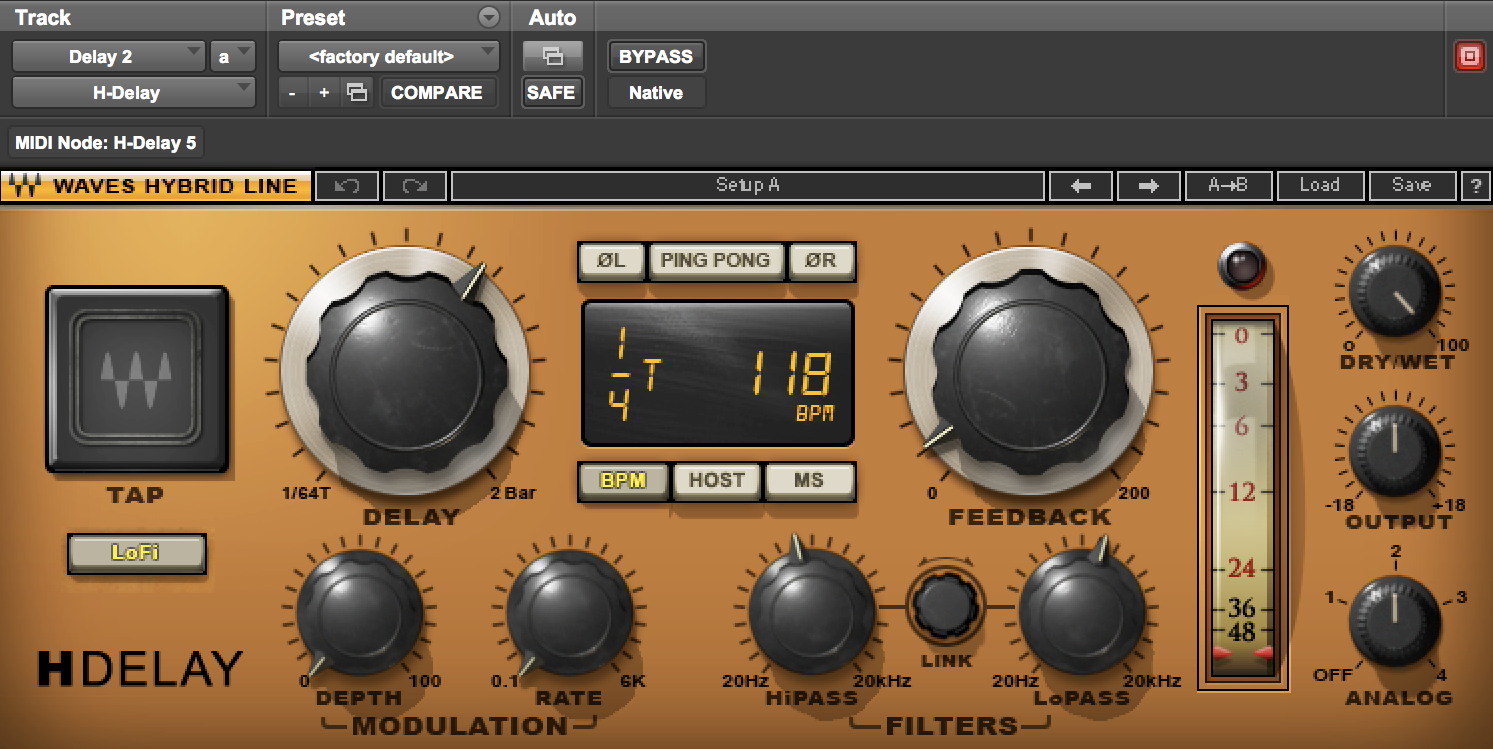The width and height of the screenshot is (1493, 749).
Task: Click the Waves redo arrow icon
Action: (414, 186)
